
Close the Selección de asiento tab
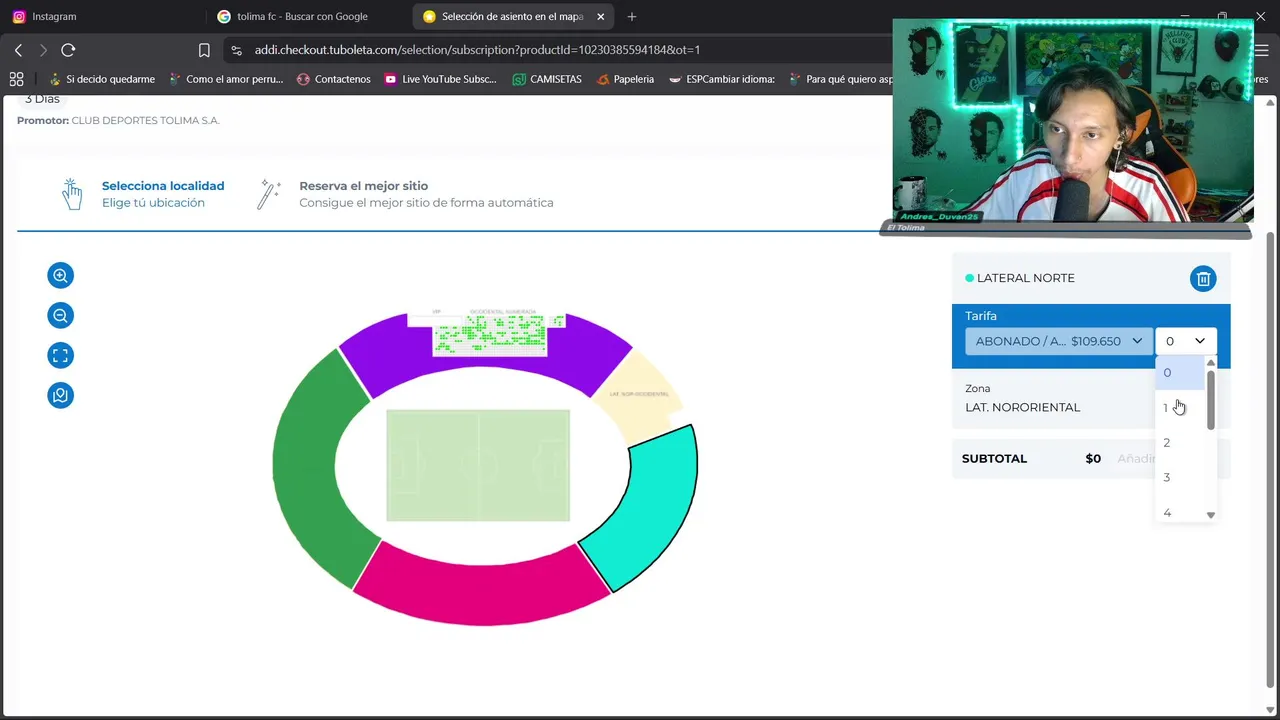tap(600, 16)
